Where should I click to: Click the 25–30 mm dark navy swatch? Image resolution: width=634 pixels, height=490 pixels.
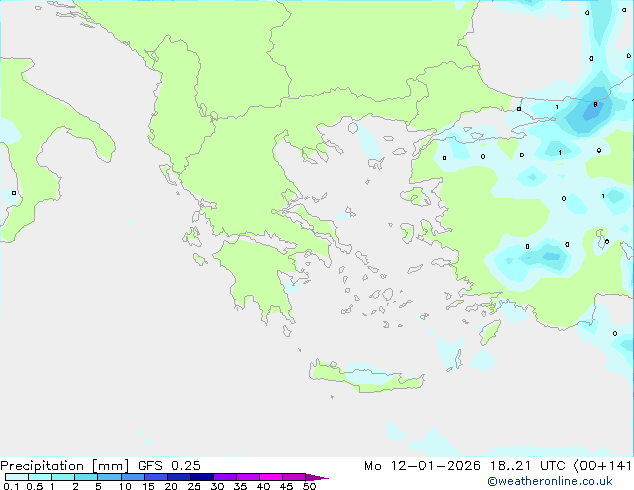pyautogui.click(x=201, y=477)
